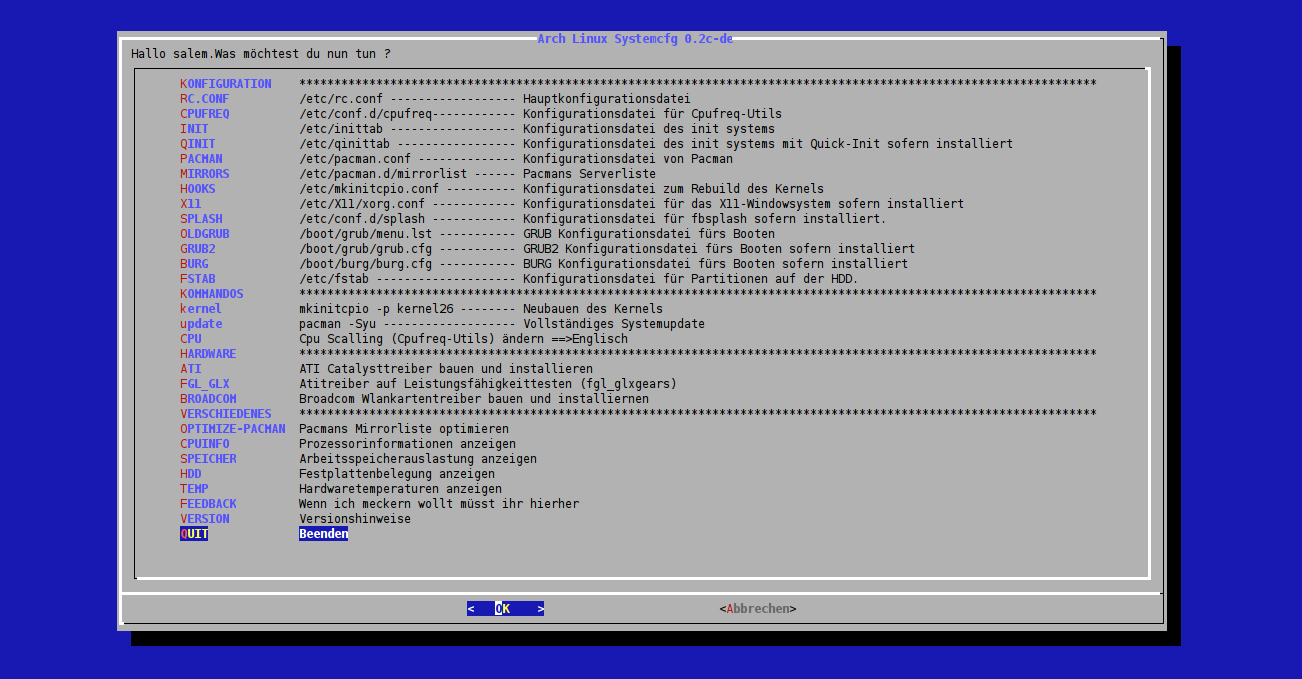Select the VERSION menu entry

tap(204, 519)
